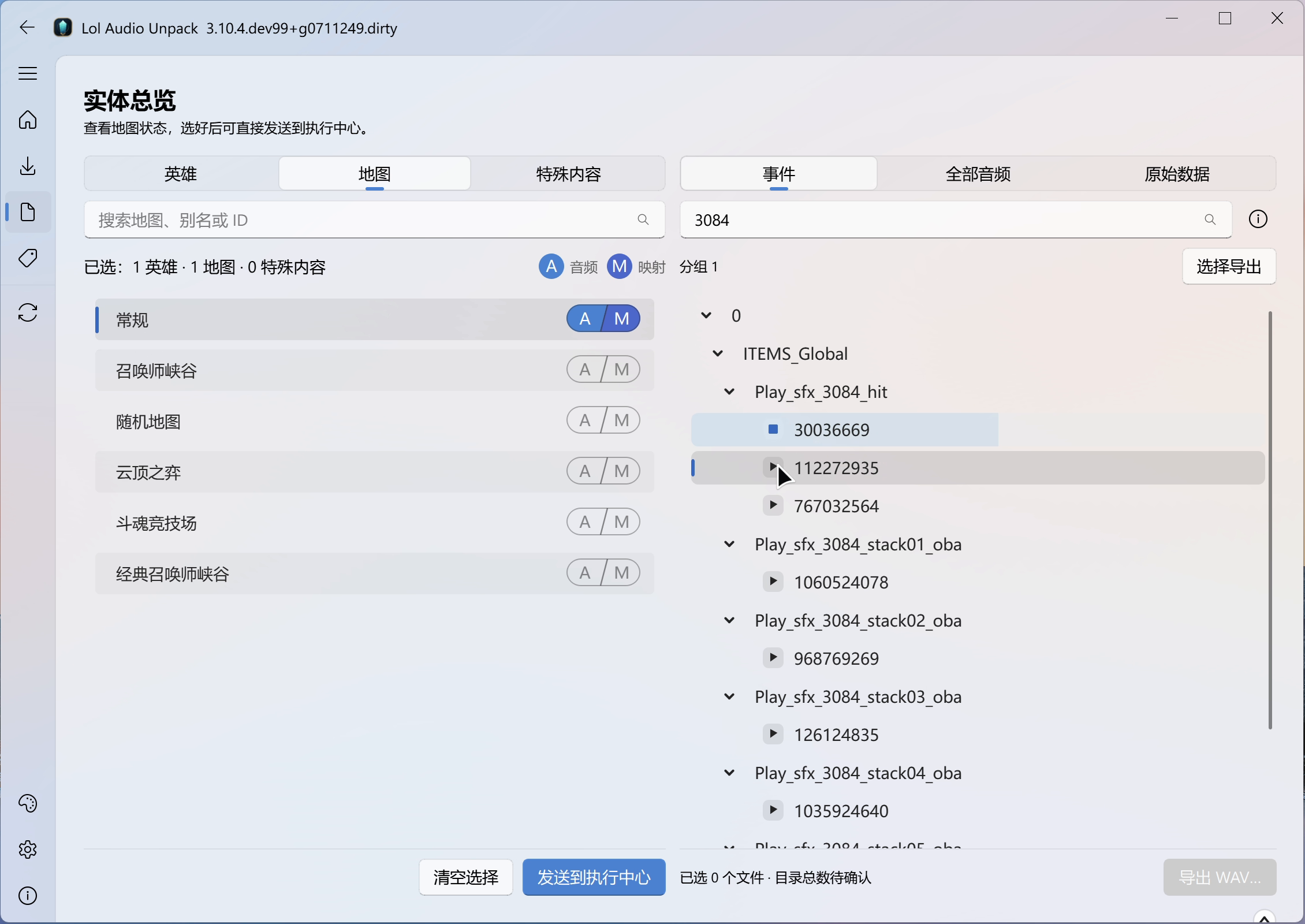Toggle the A/M switch for 常规
The width and height of the screenshot is (1305, 924).
(x=603, y=319)
